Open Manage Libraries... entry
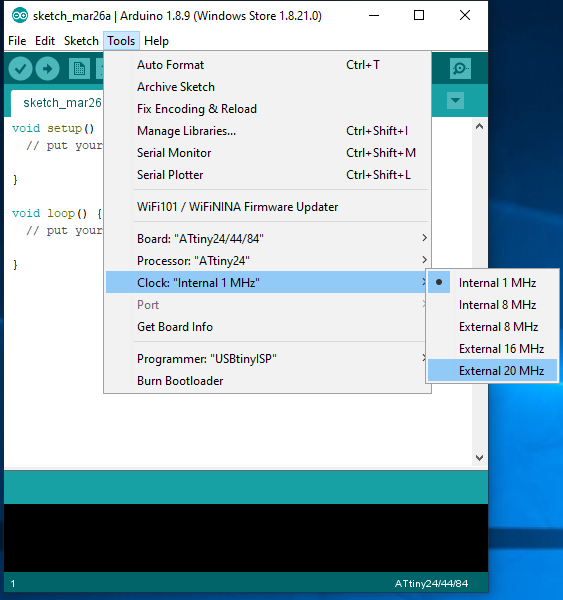Image resolution: width=563 pixels, height=600 pixels. pos(267,131)
